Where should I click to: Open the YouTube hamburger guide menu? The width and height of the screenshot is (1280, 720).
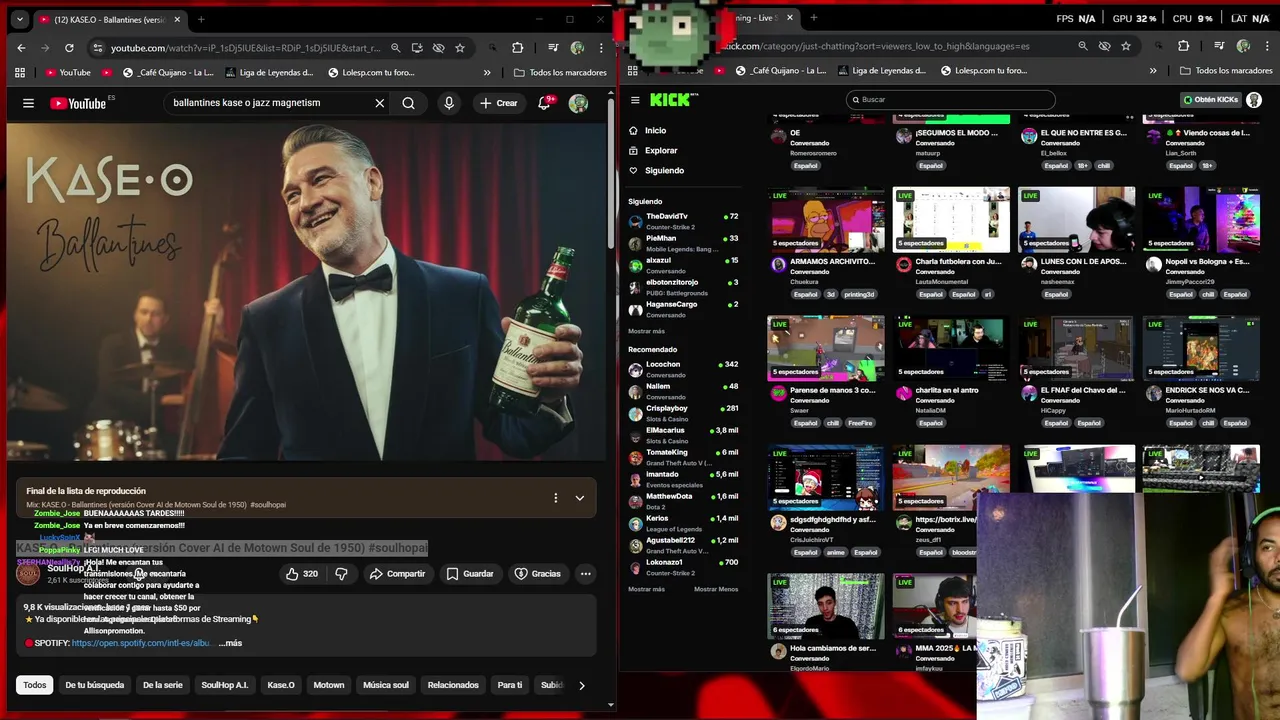tap(28, 103)
